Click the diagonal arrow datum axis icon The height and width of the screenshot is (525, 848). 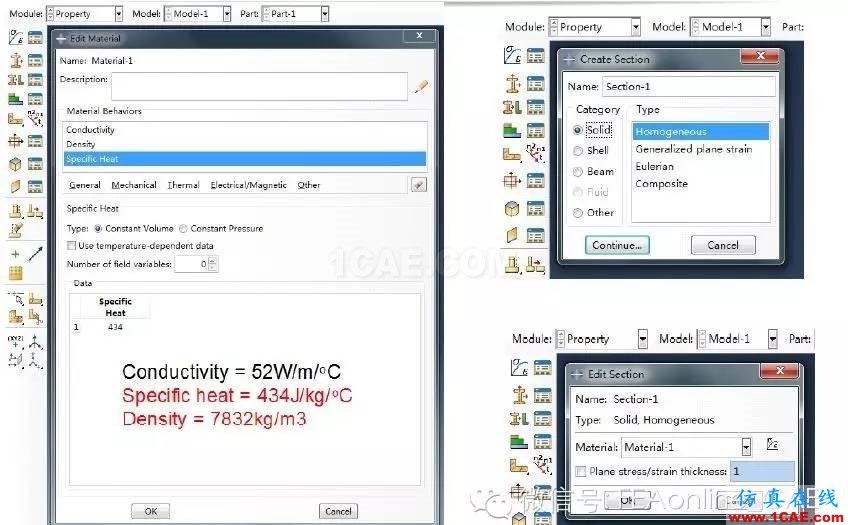36,253
